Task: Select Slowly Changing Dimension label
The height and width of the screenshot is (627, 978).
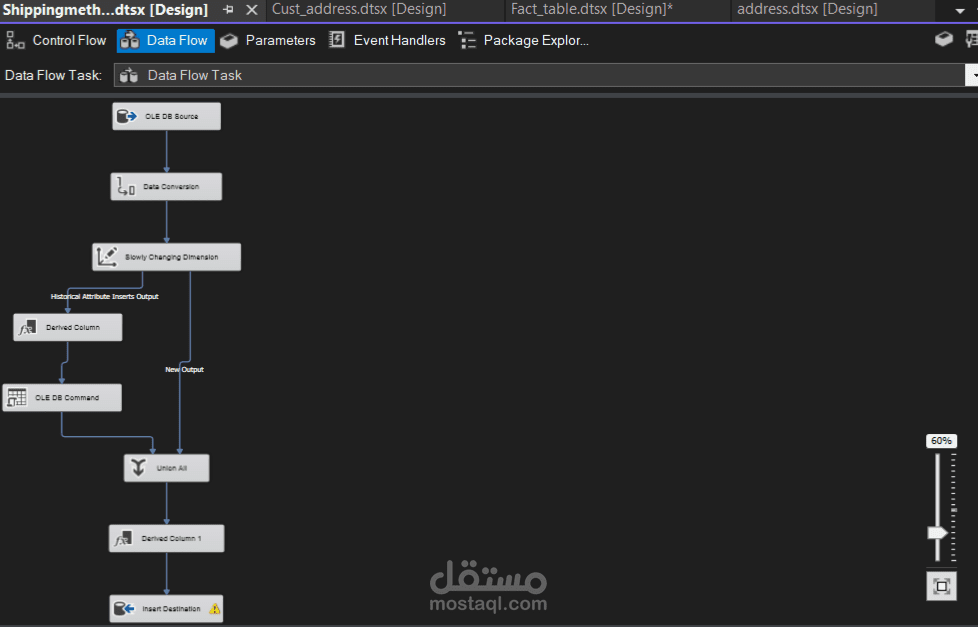Action: point(172,257)
